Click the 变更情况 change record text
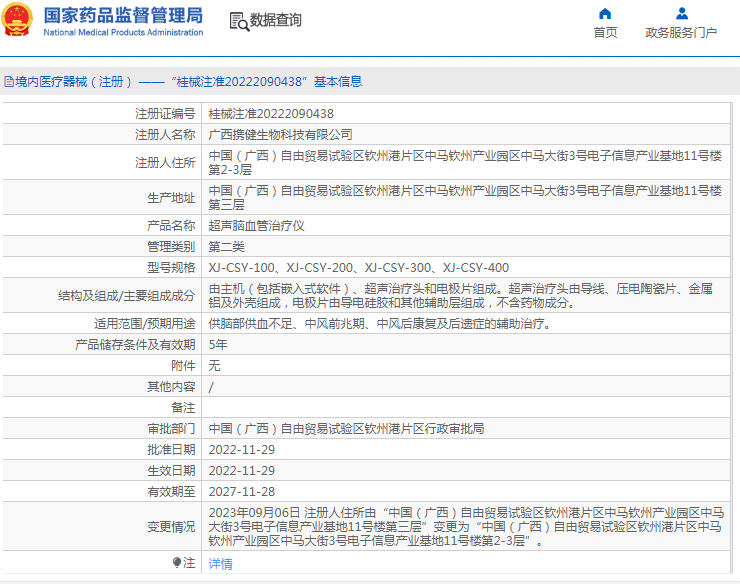Screen dimensions: 740x584 [x=466, y=526]
